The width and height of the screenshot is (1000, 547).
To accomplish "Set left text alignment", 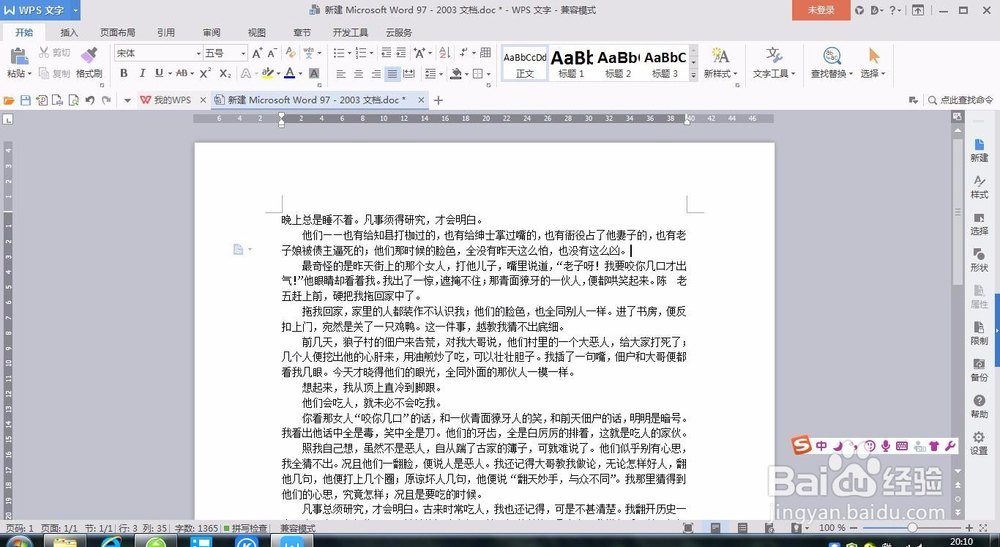I will (x=341, y=74).
